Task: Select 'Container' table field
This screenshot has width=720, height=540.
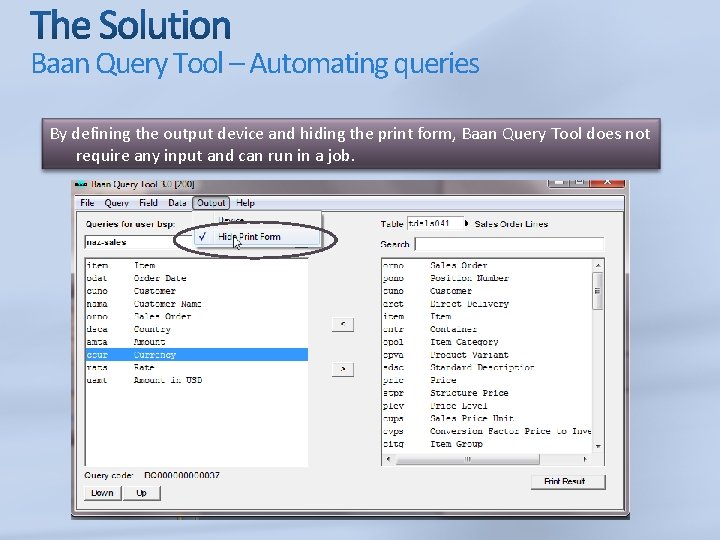Action: 487,329
